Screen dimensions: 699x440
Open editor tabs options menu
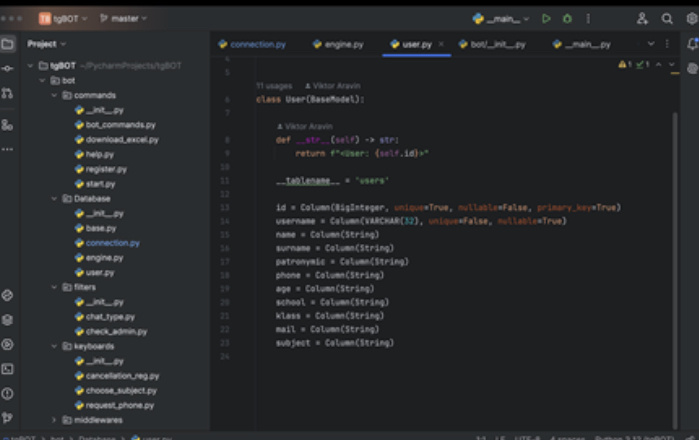667,44
